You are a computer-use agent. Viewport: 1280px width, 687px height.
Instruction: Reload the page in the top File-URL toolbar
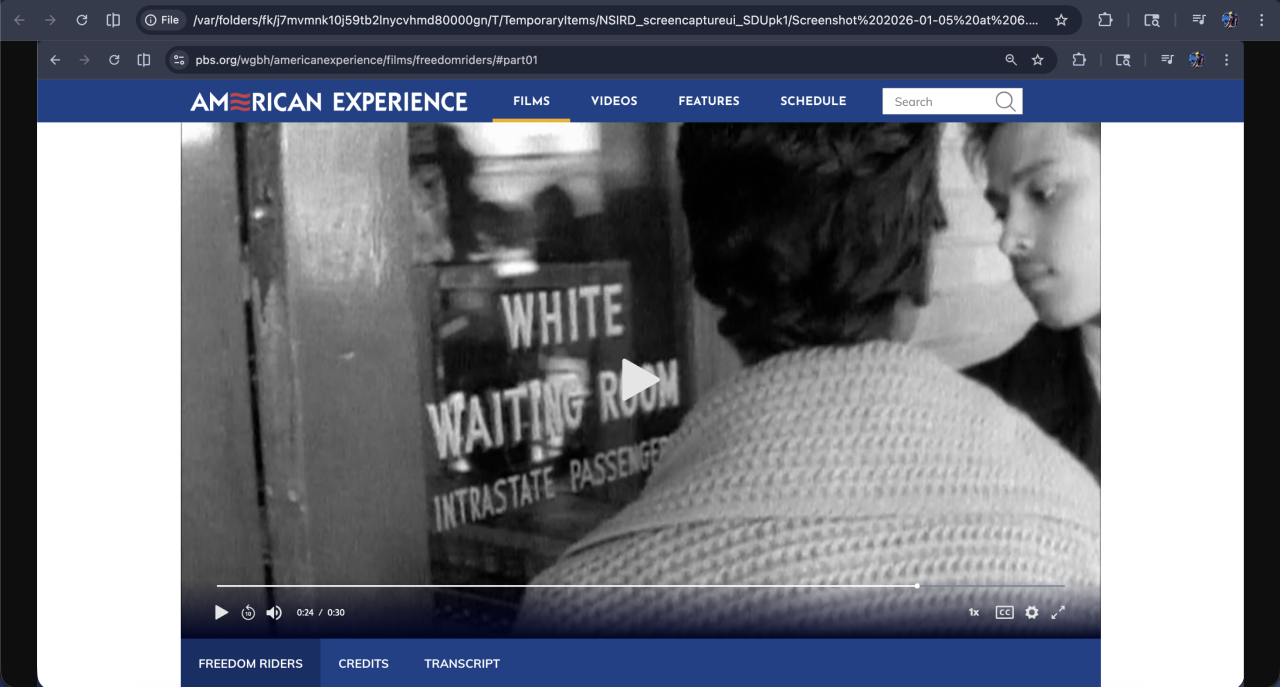point(82,20)
